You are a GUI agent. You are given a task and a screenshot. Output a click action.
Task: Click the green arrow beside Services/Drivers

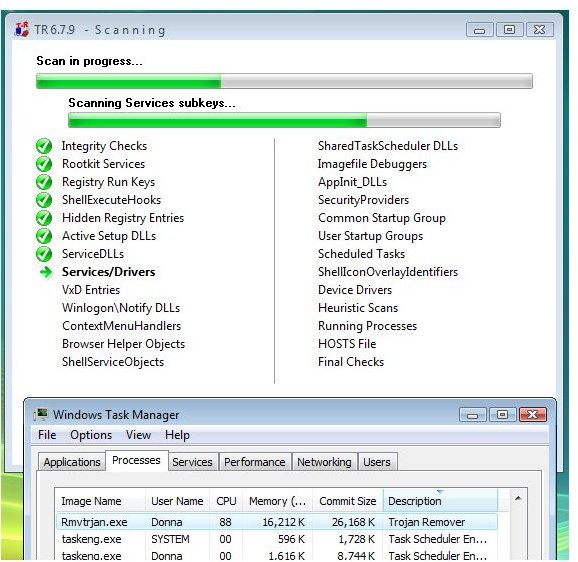click(x=46, y=272)
